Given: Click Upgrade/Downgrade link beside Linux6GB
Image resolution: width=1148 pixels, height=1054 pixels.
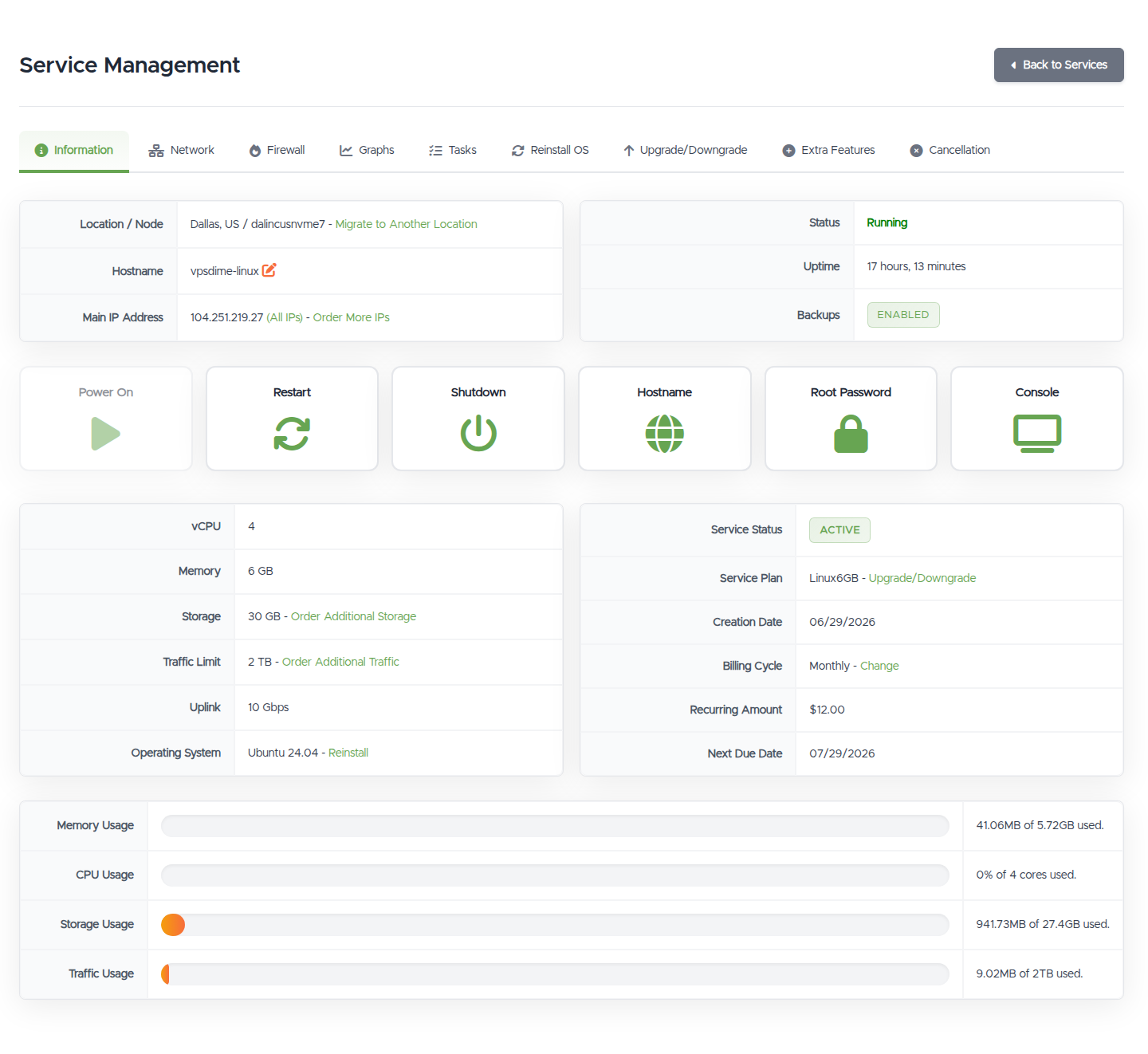Looking at the screenshot, I should pos(922,578).
